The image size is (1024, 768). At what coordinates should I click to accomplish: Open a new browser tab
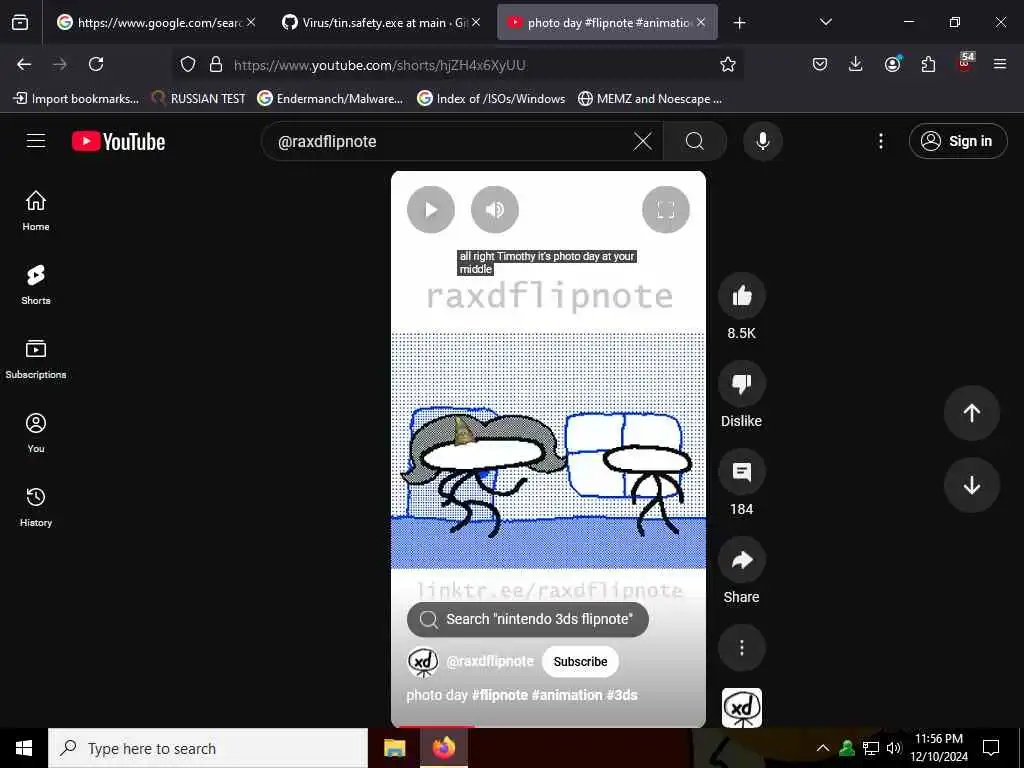pyautogui.click(x=739, y=23)
